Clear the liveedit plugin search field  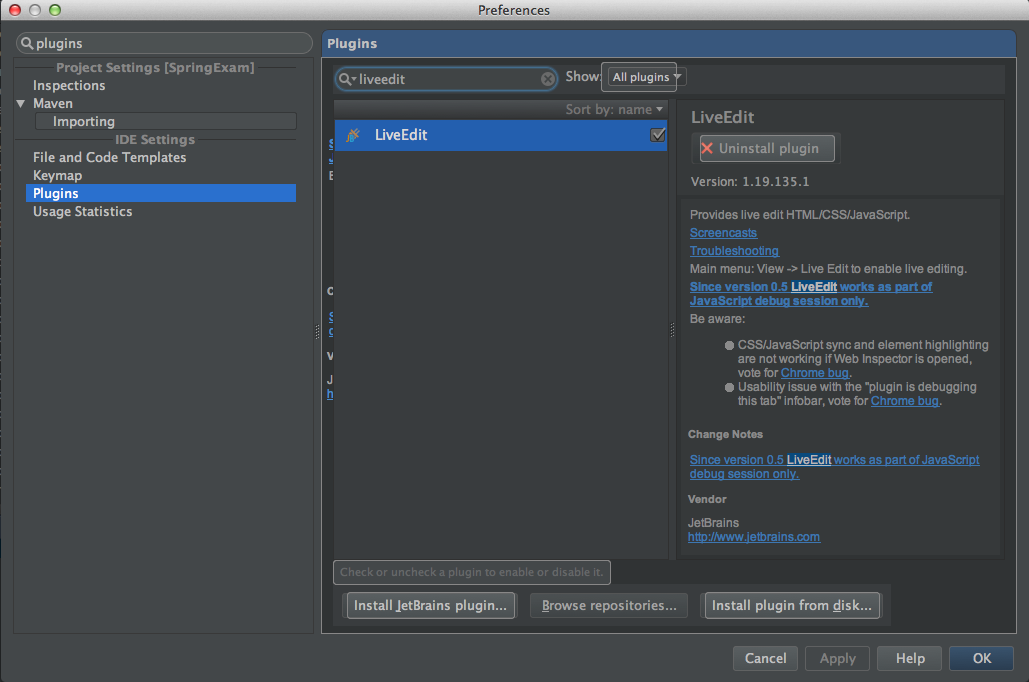click(547, 79)
